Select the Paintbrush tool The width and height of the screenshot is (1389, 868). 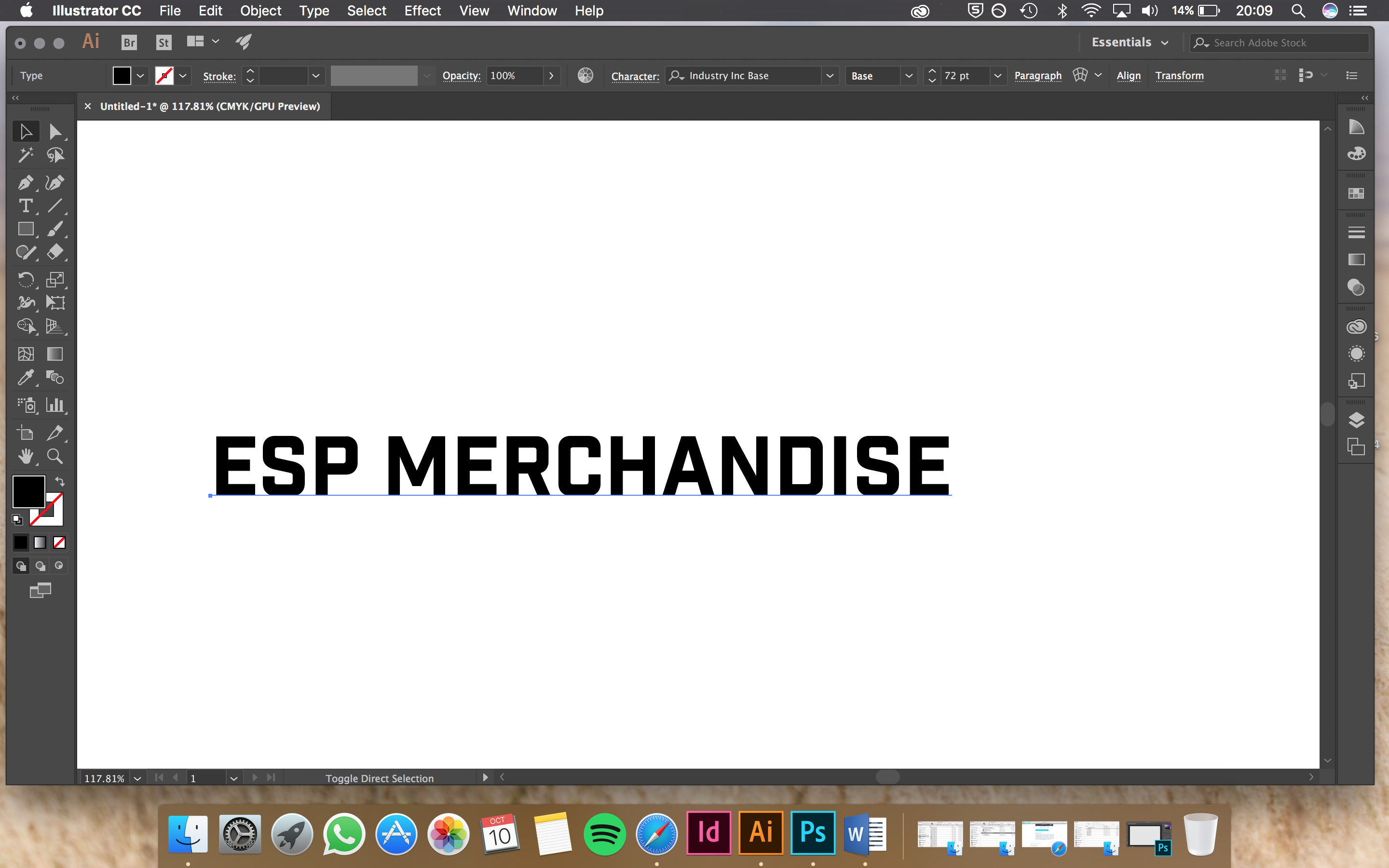[55, 229]
